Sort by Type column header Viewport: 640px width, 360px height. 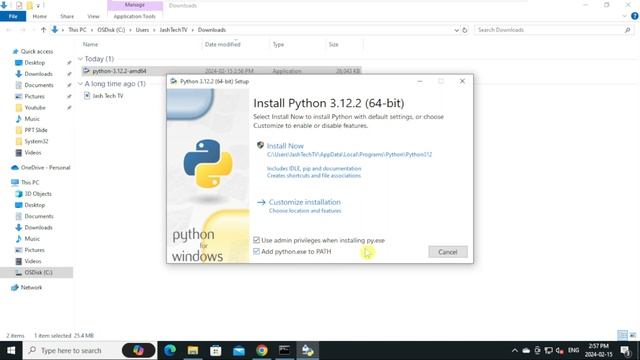pos(278,44)
